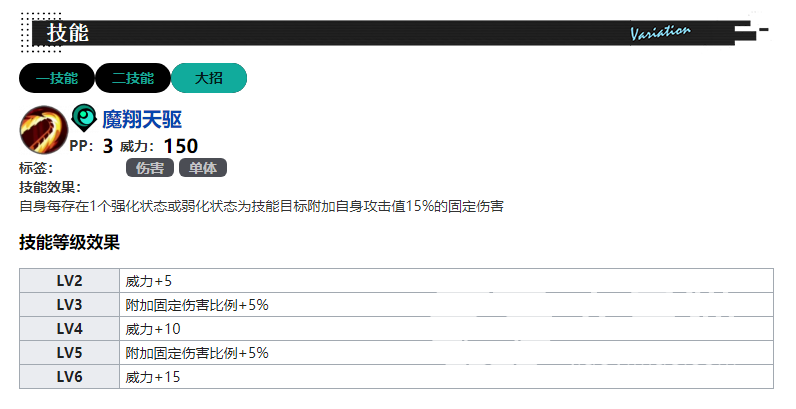Click the skill effect description text
This screenshot has height=409, width=796.
click(260, 207)
